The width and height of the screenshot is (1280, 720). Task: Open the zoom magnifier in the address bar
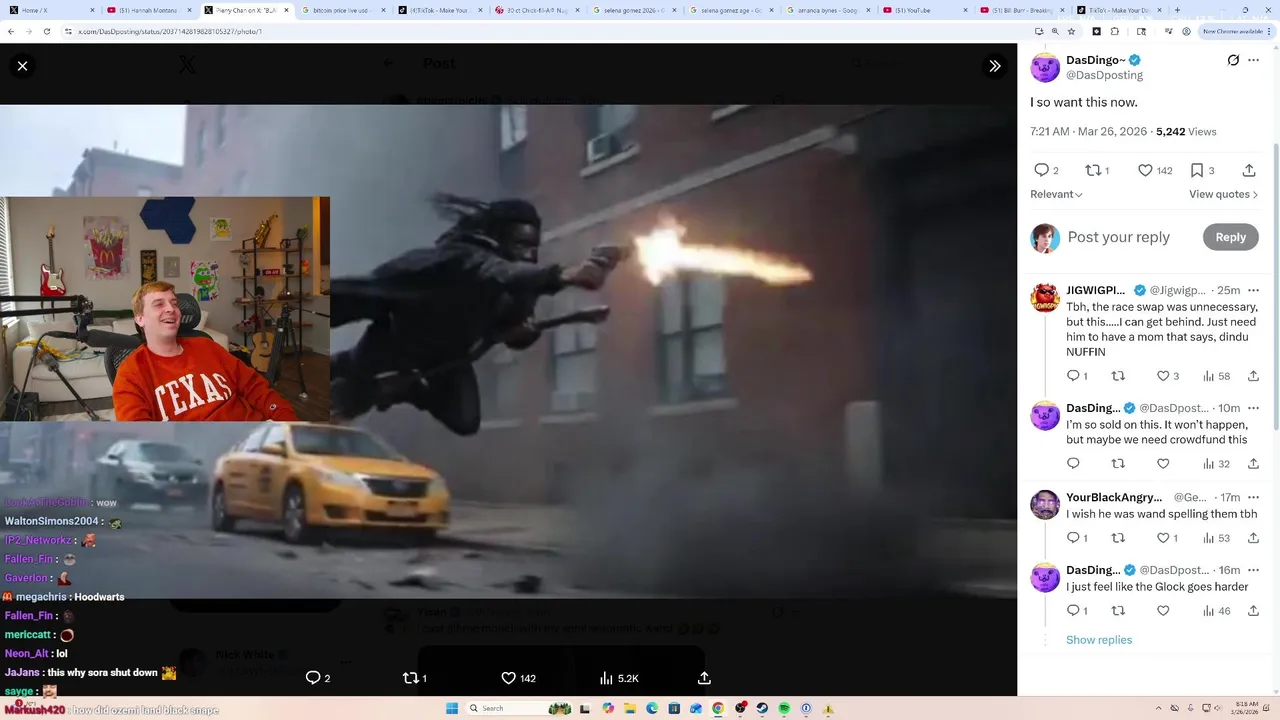coord(1055,31)
